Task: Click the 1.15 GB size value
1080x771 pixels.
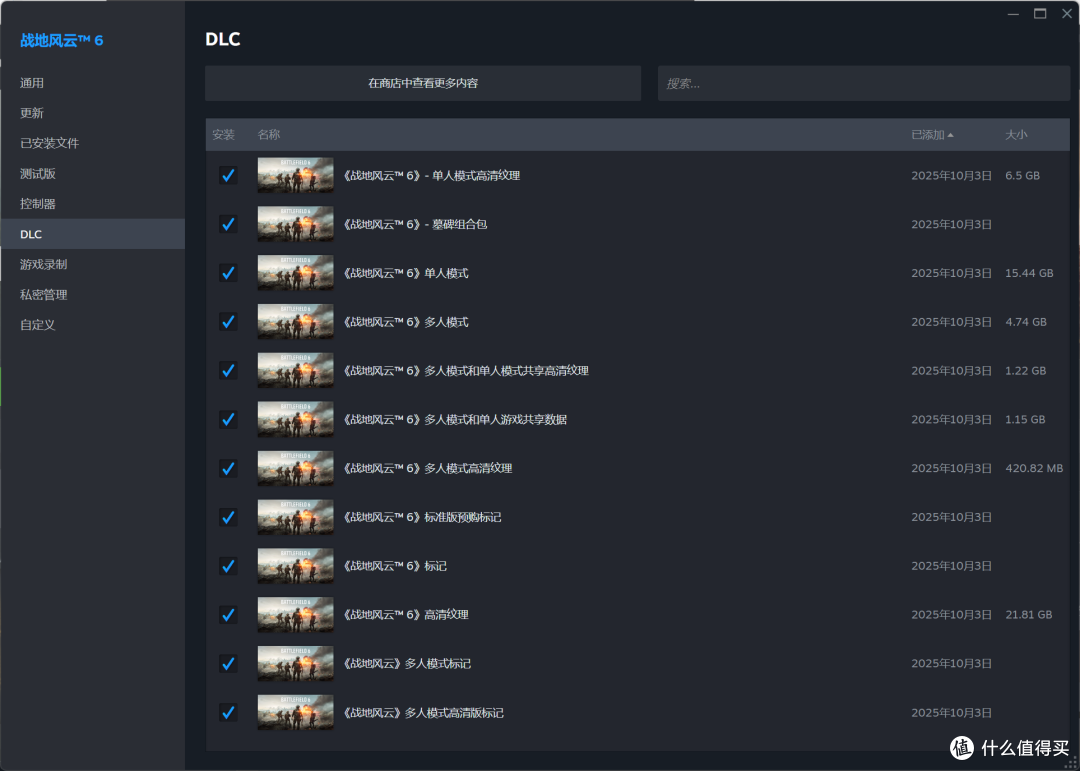Action: tap(1025, 420)
